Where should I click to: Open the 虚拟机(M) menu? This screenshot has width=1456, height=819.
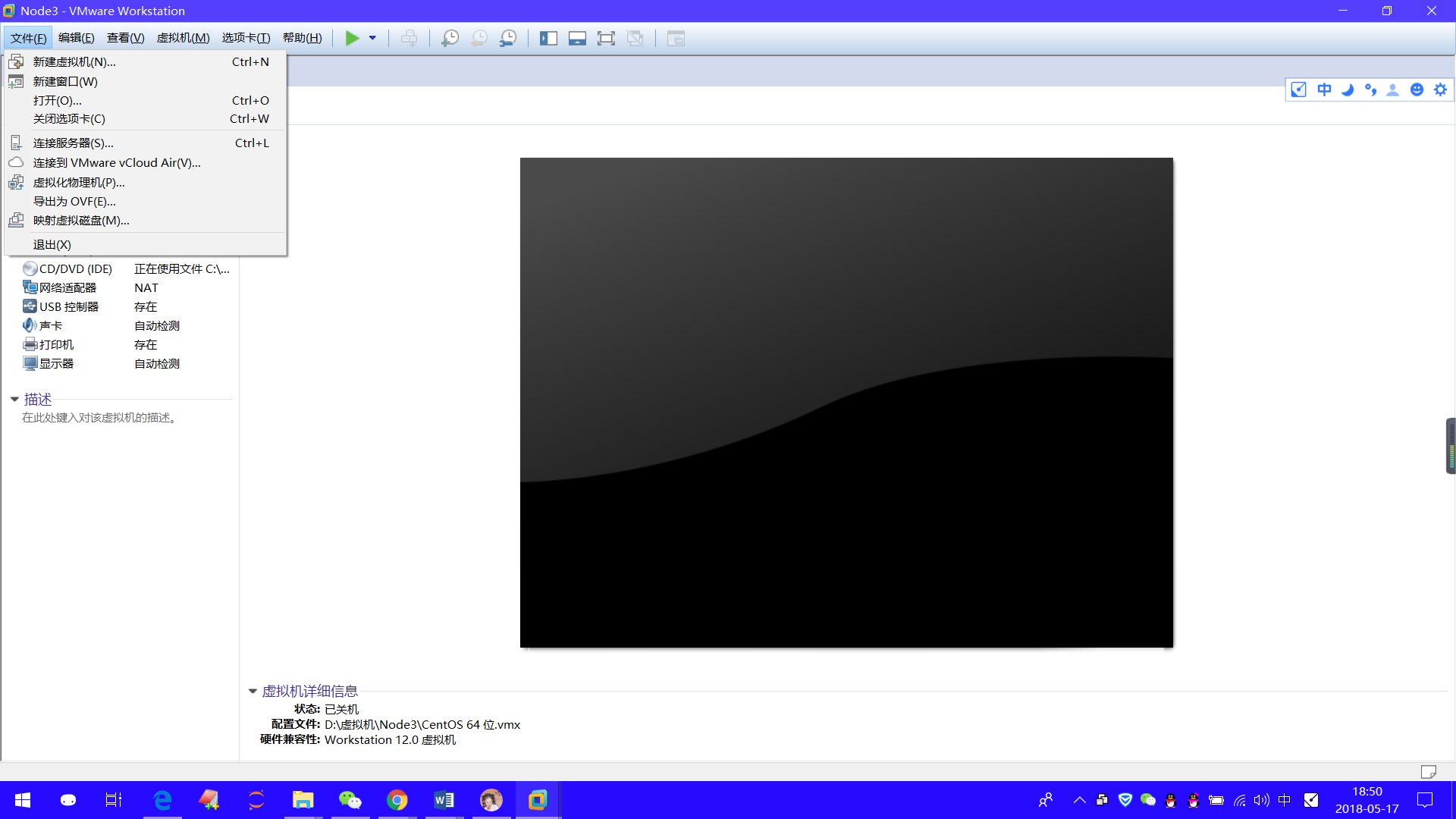pyautogui.click(x=183, y=38)
